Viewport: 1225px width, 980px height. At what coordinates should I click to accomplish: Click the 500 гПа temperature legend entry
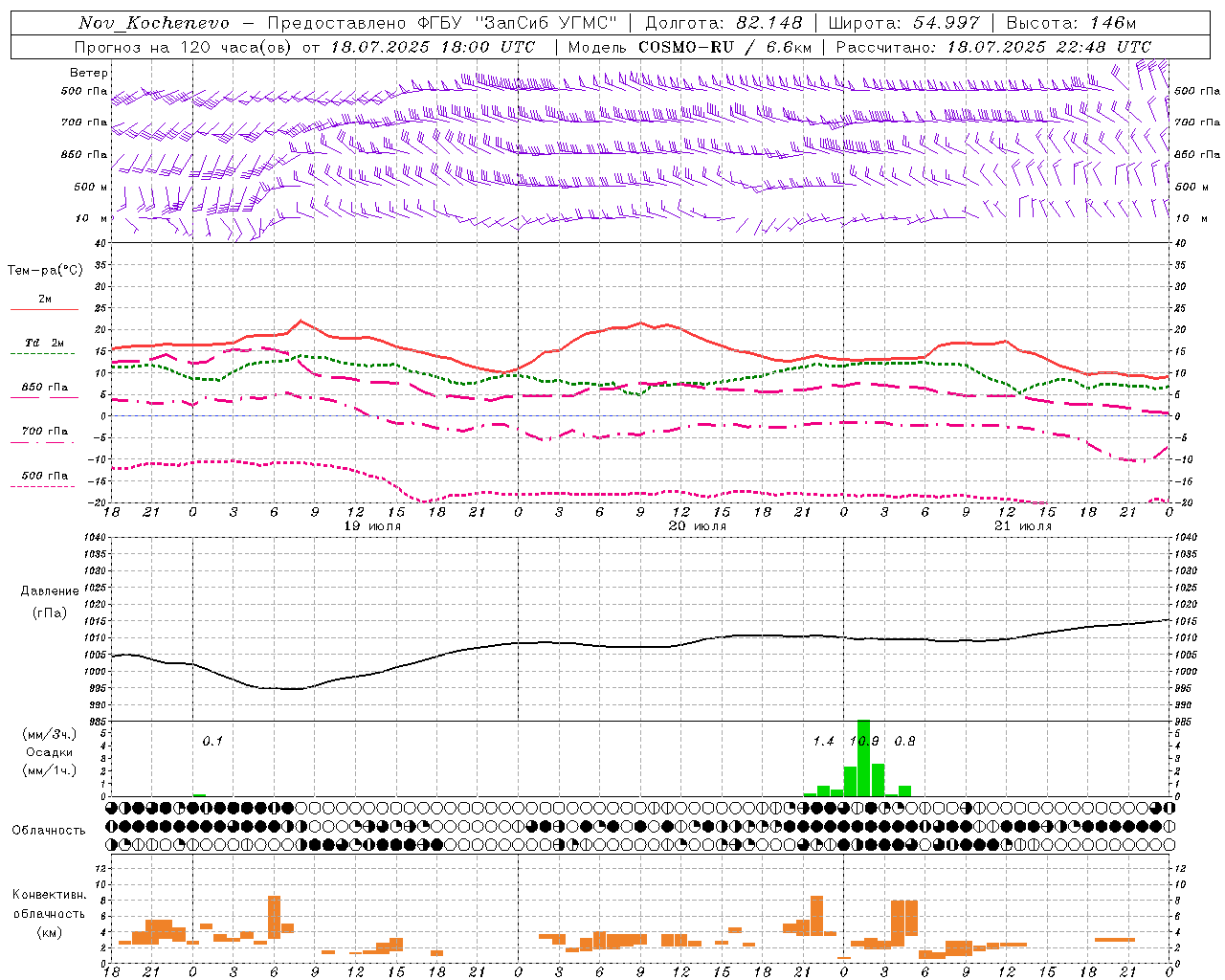click(x=44, y=476)
